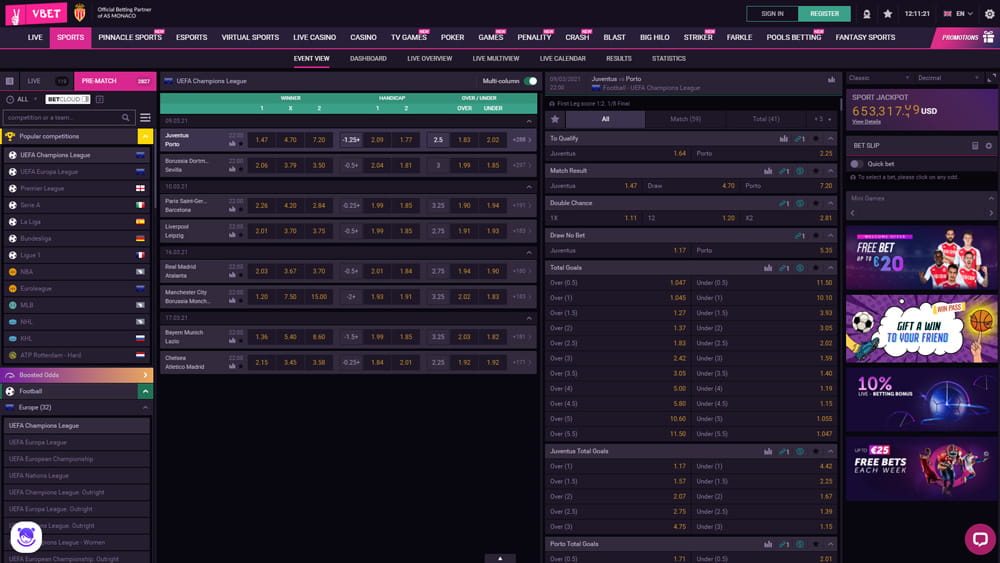Collapse the 09.03.21 date group

tap(529, 121)
